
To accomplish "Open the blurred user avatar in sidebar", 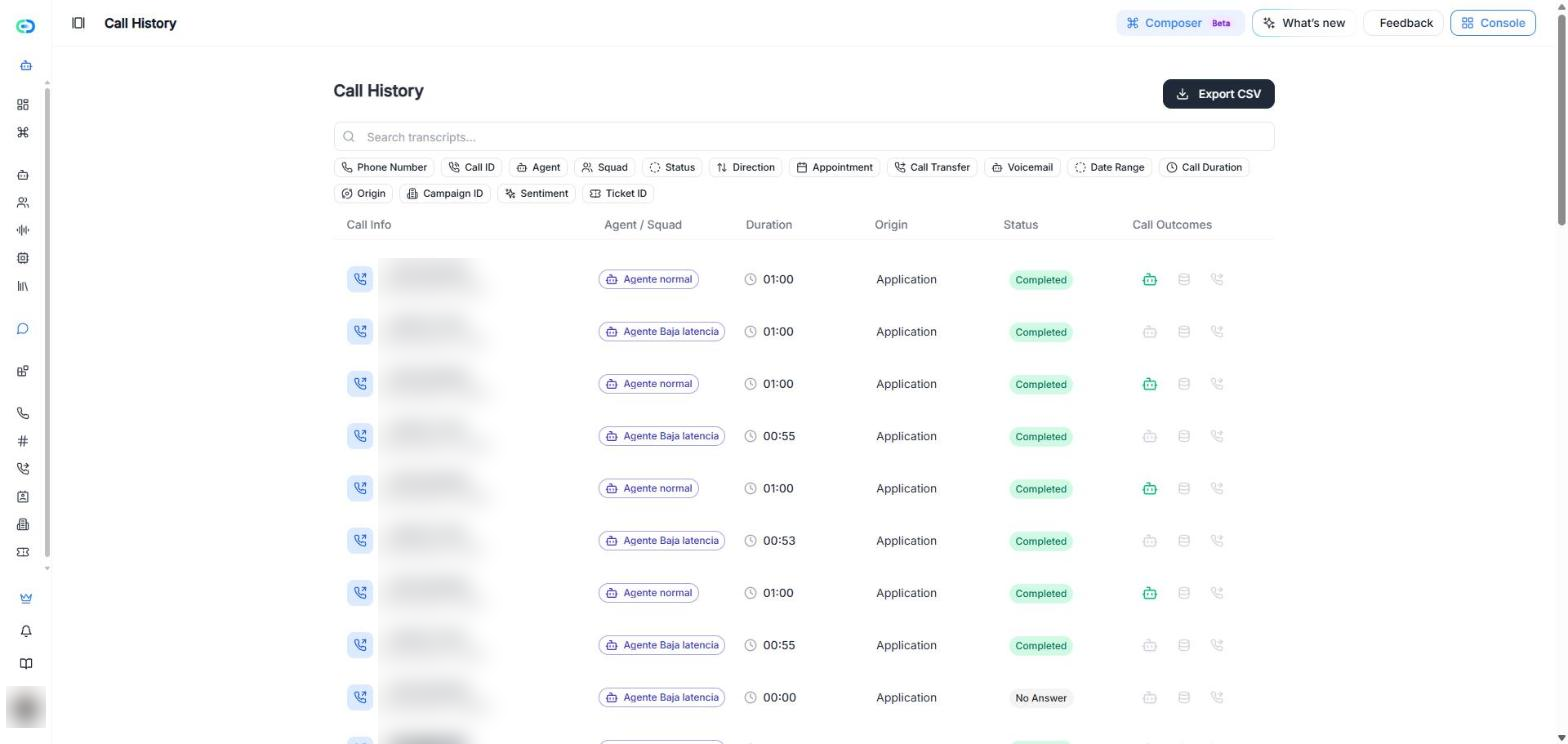I will pos(26,708).
